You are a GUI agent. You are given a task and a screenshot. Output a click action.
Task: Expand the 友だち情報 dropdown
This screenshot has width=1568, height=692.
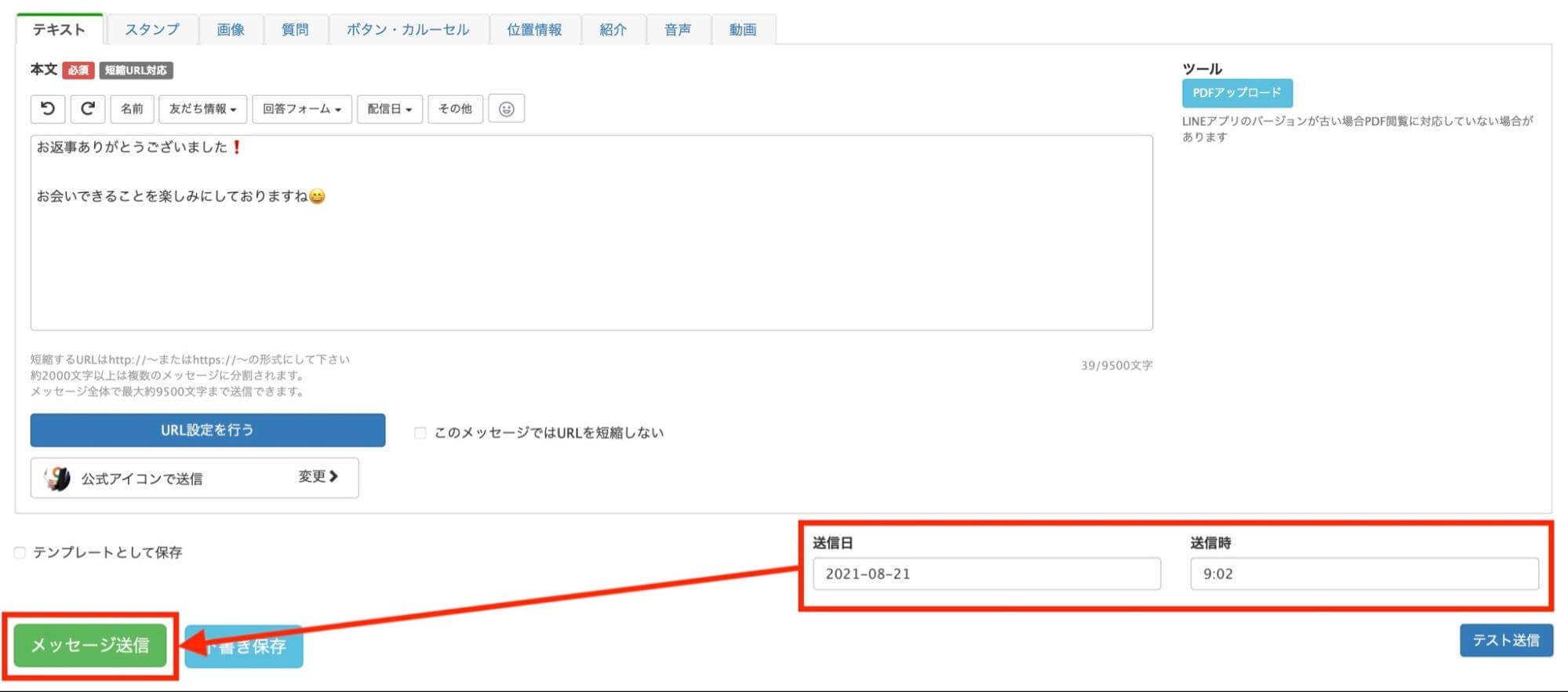pos(202,109)
